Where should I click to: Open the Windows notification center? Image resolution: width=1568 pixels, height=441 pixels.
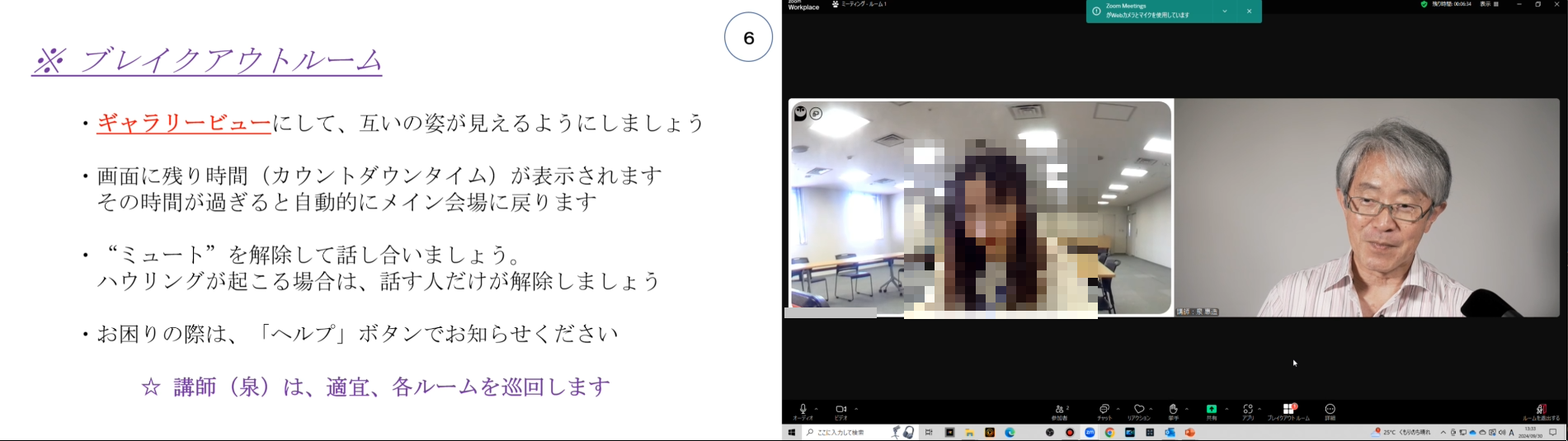pyautogui.click(x=1553, y=433)
